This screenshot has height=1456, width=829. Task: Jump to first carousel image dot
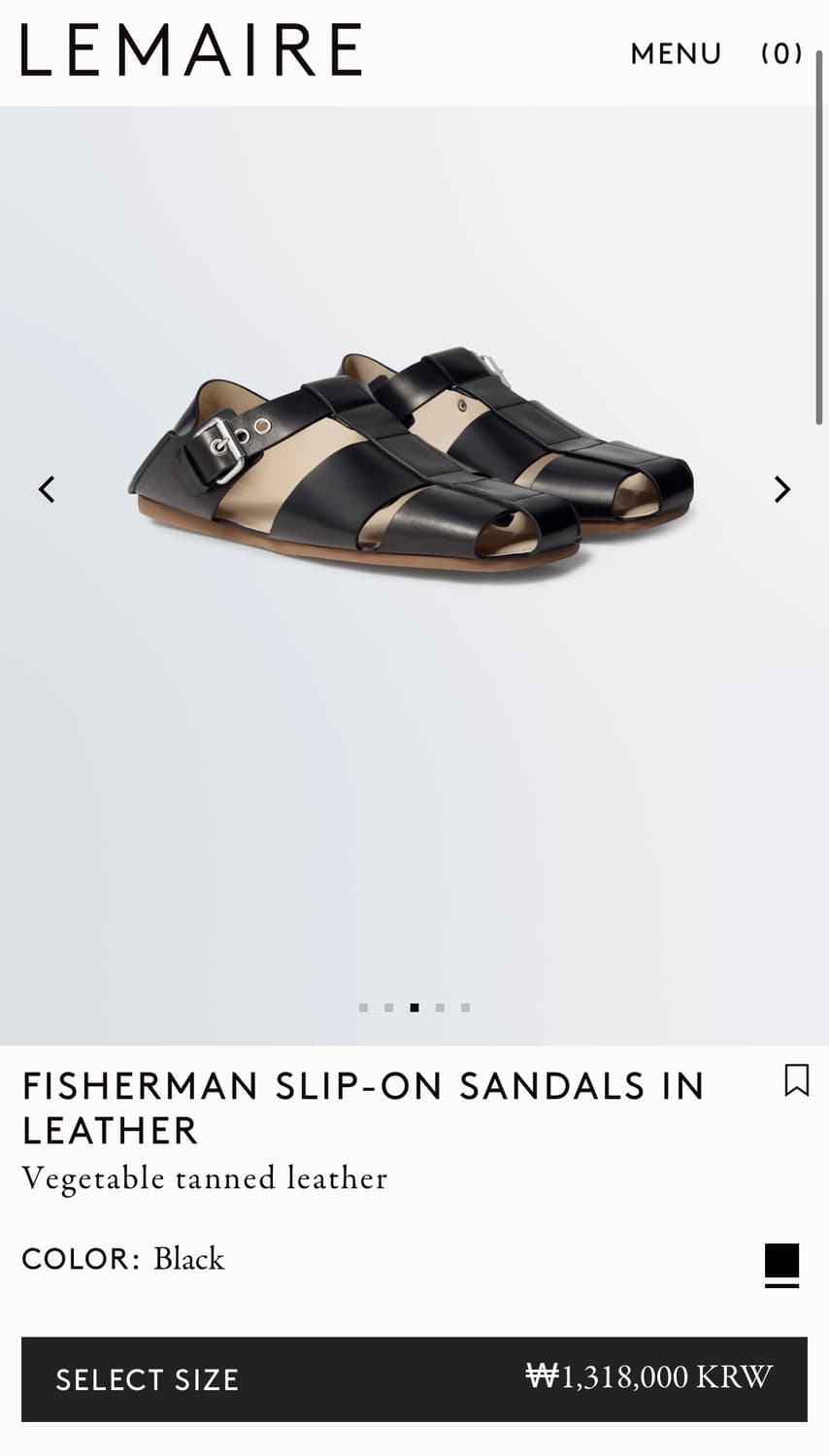tap(363, 1008)
